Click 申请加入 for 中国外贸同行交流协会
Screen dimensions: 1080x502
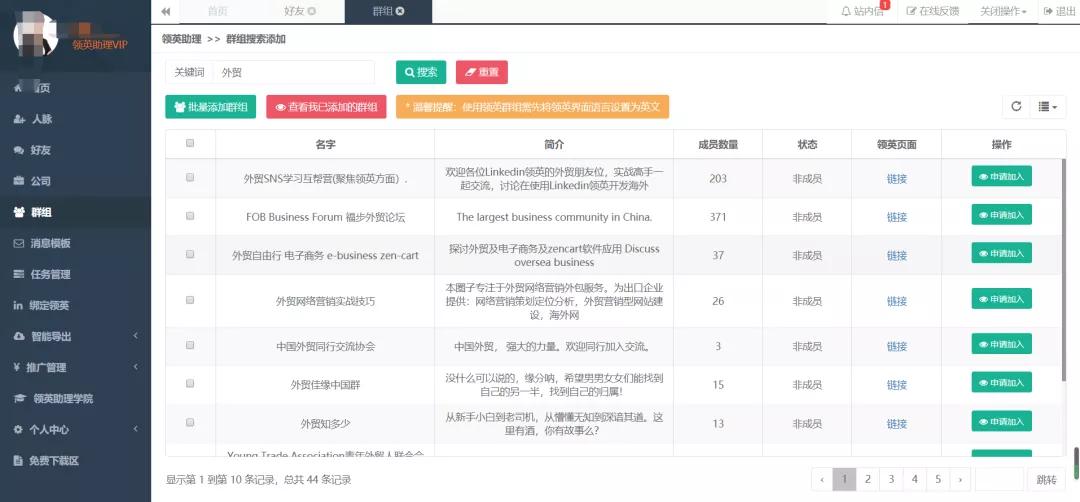pyautogui.click(x=1001, y=344)
